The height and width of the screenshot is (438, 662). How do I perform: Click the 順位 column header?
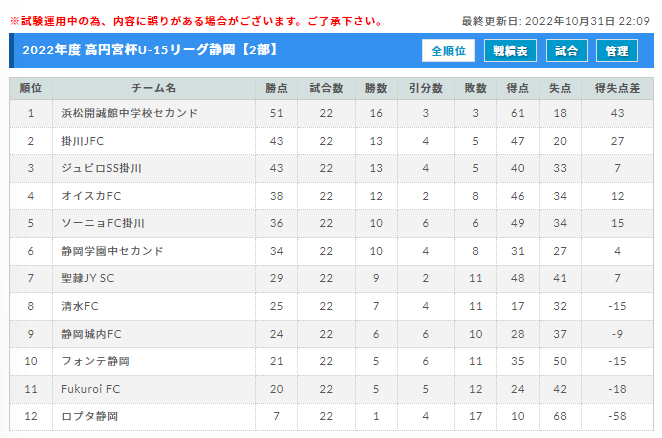31,88
